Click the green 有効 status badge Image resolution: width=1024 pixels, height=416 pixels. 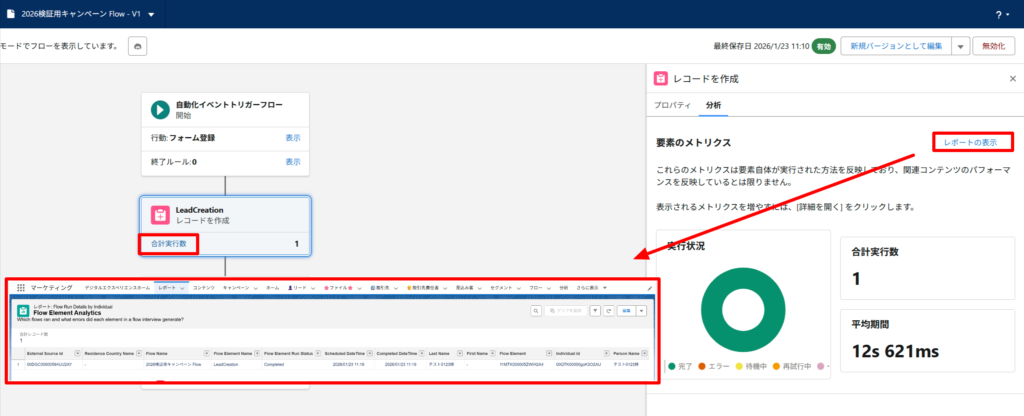pos(824,46)
